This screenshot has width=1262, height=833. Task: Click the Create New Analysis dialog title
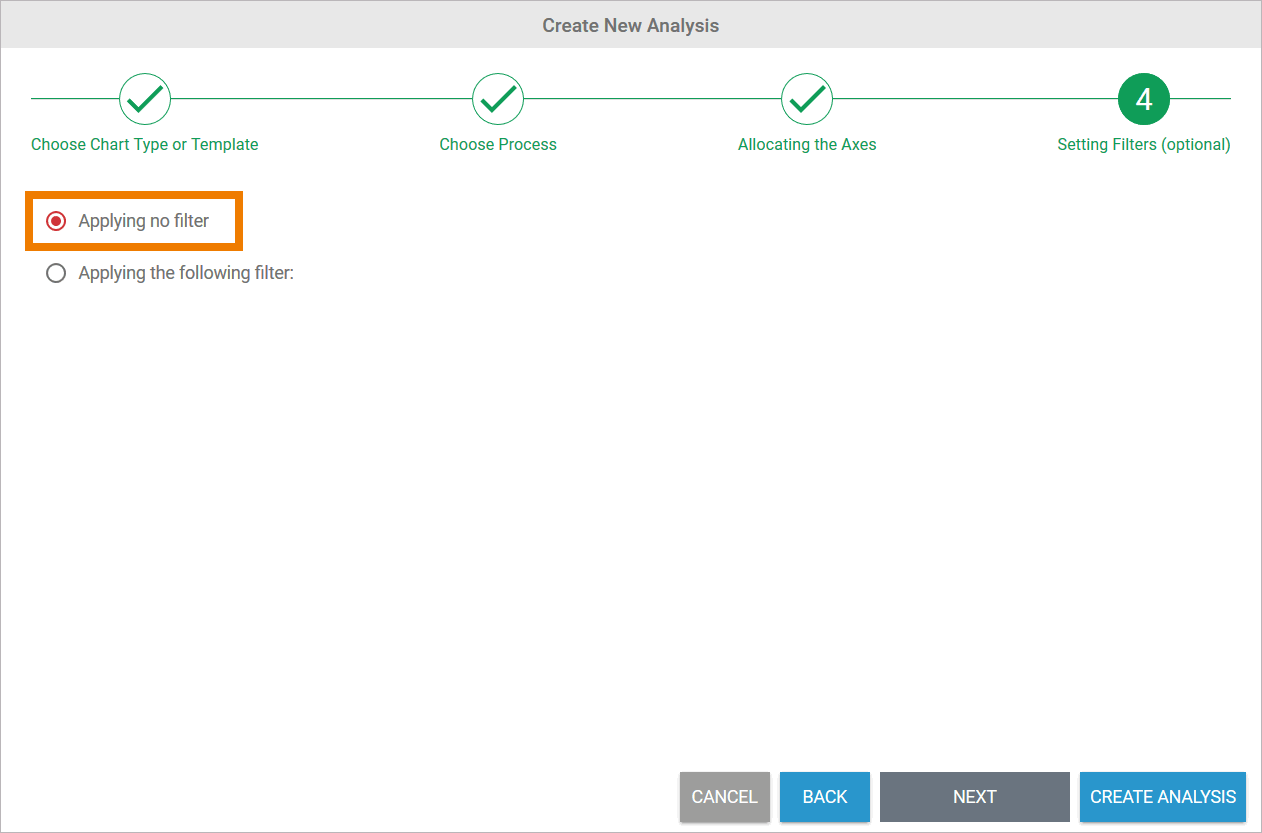point(631,25)
